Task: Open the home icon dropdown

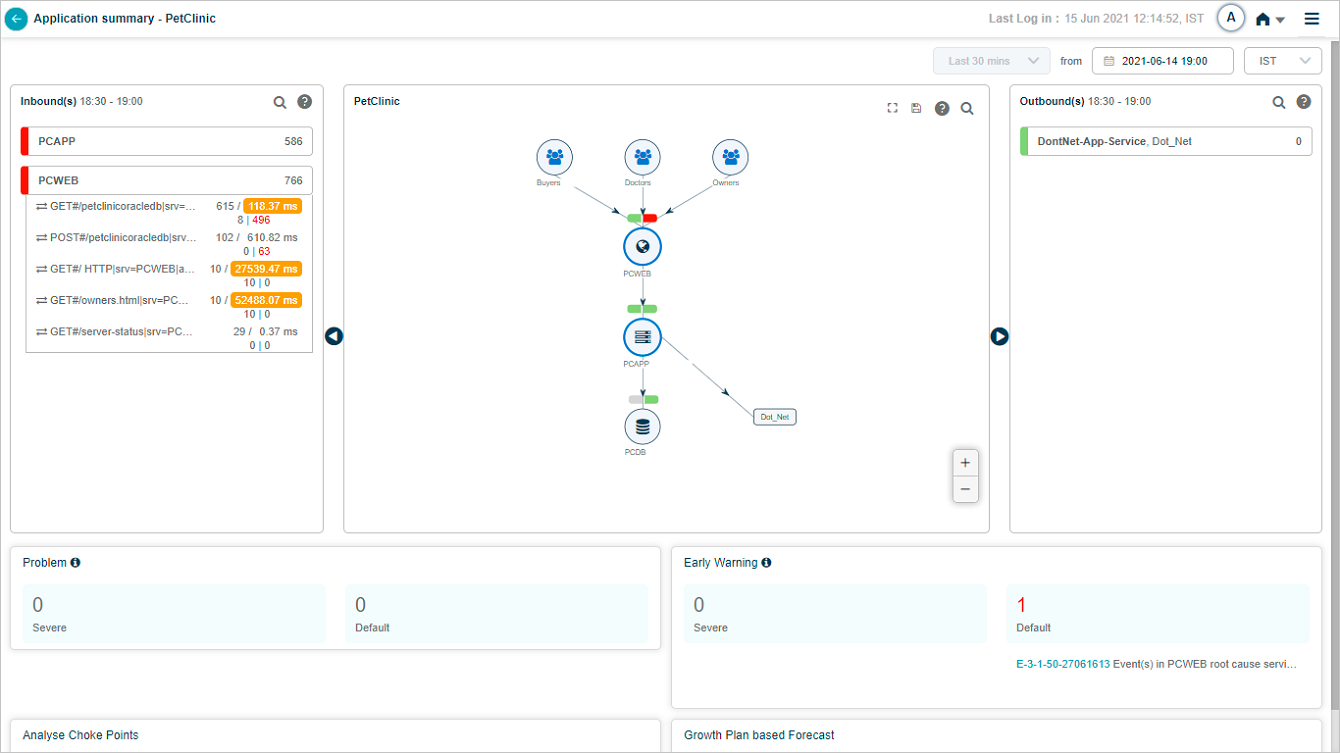Action: 1270,19
